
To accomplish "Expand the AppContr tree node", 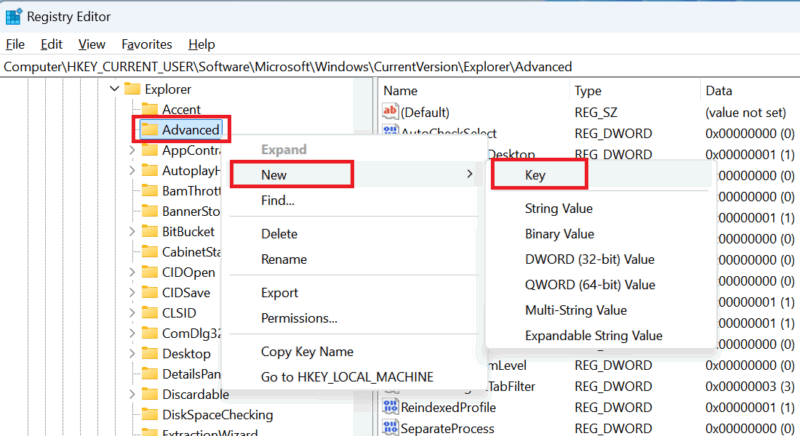I will (132, 150).
